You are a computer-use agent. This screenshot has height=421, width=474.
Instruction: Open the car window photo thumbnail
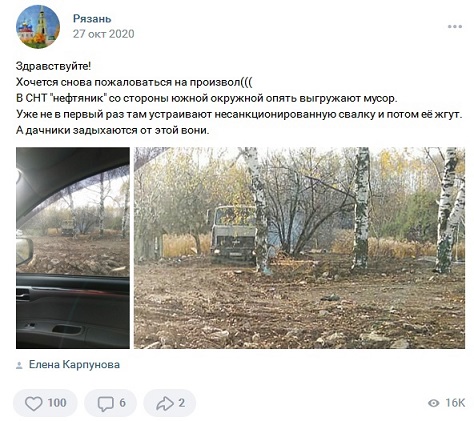click(x=73, y=248)
